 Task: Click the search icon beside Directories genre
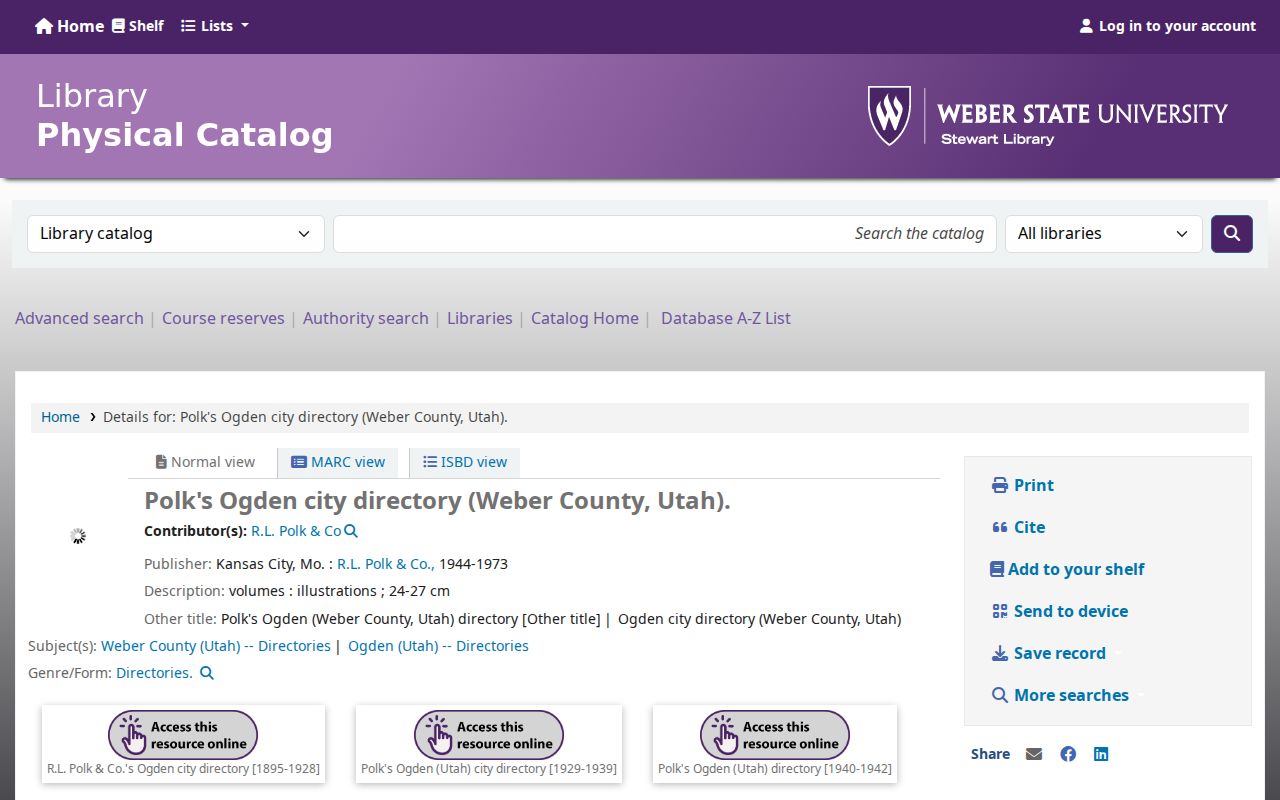207,673
